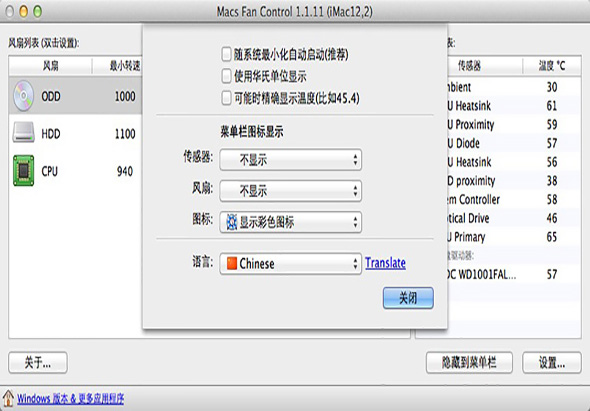Viewport: 590px width, 411px height.
Task: Click the China flag icon in language menu
Action: (232, 263)
